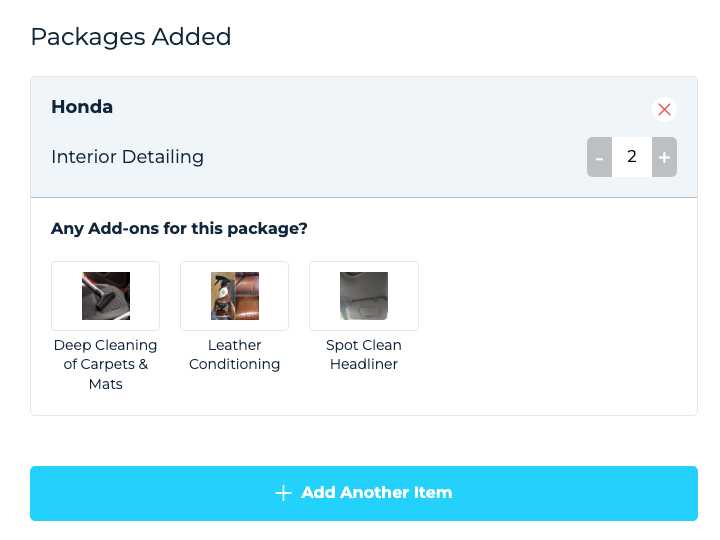Click the 'Spot Clean Headliner' add-on label
The width and height of the screenshot is (720, 540).
tap(364, 355)
